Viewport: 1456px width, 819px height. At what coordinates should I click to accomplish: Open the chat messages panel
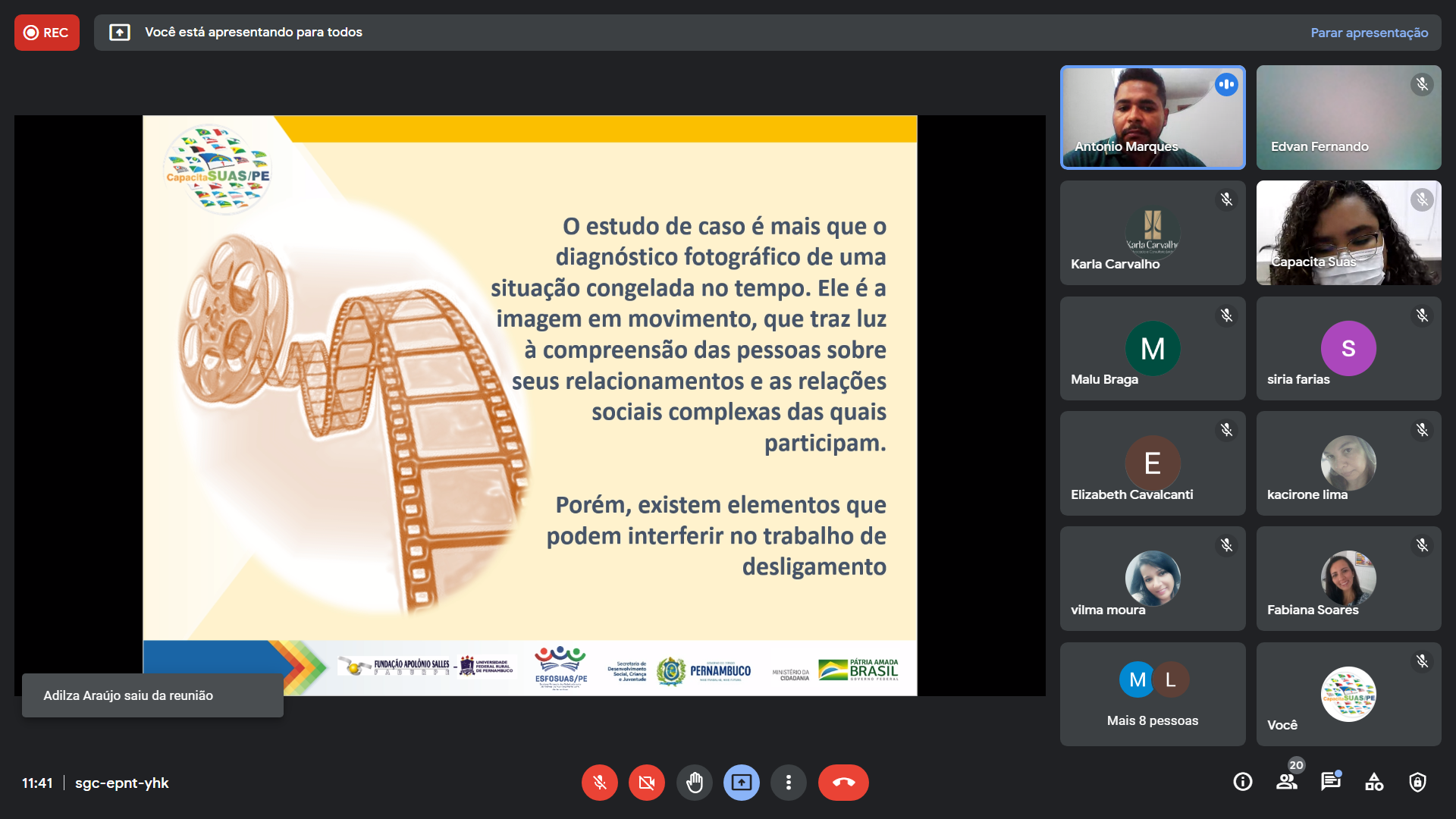(1330, 782)
